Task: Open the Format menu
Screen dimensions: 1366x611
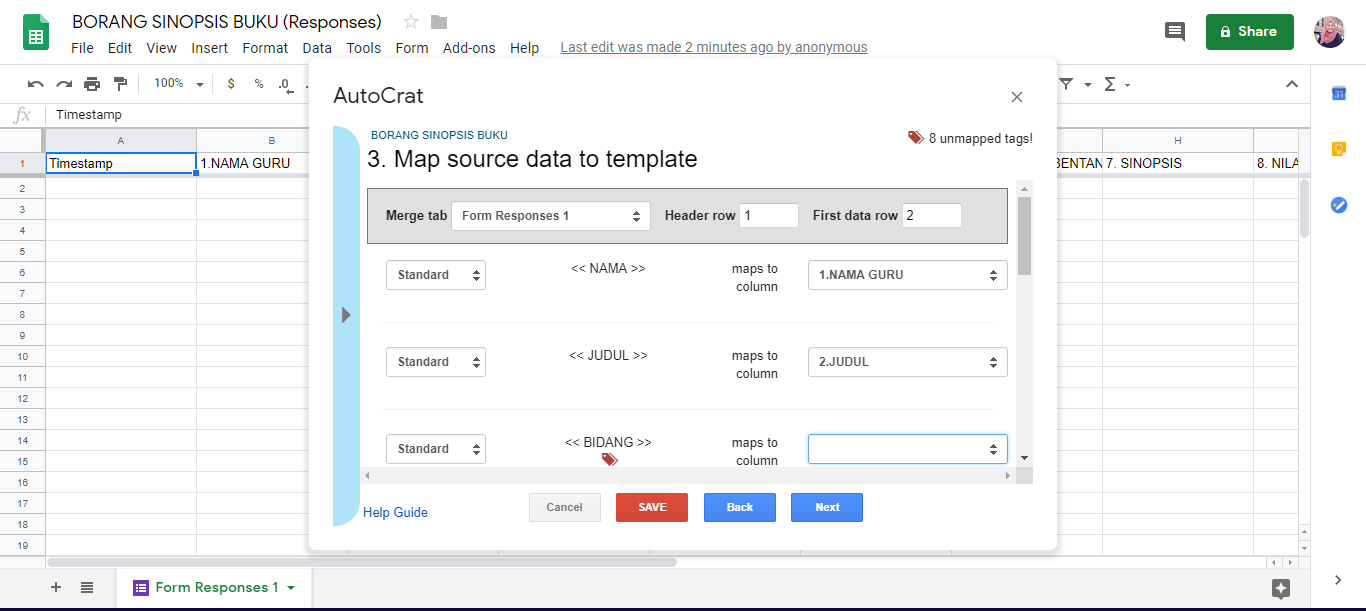Action: (x=265, y=48)
